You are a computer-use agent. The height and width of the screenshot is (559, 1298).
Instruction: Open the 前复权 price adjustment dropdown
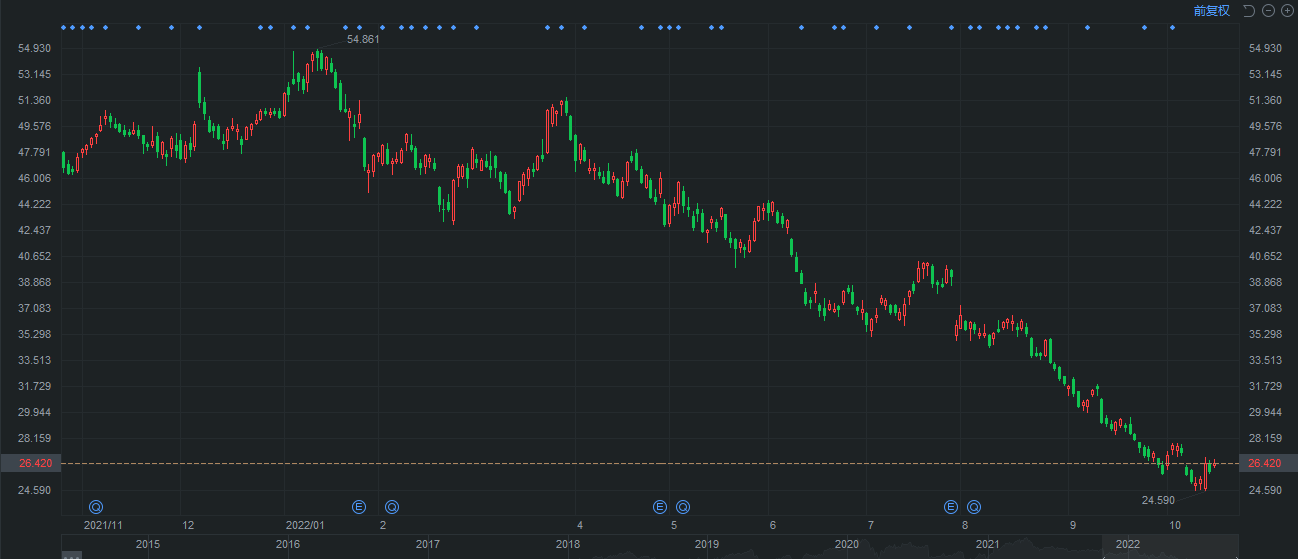click(1211, 11)
